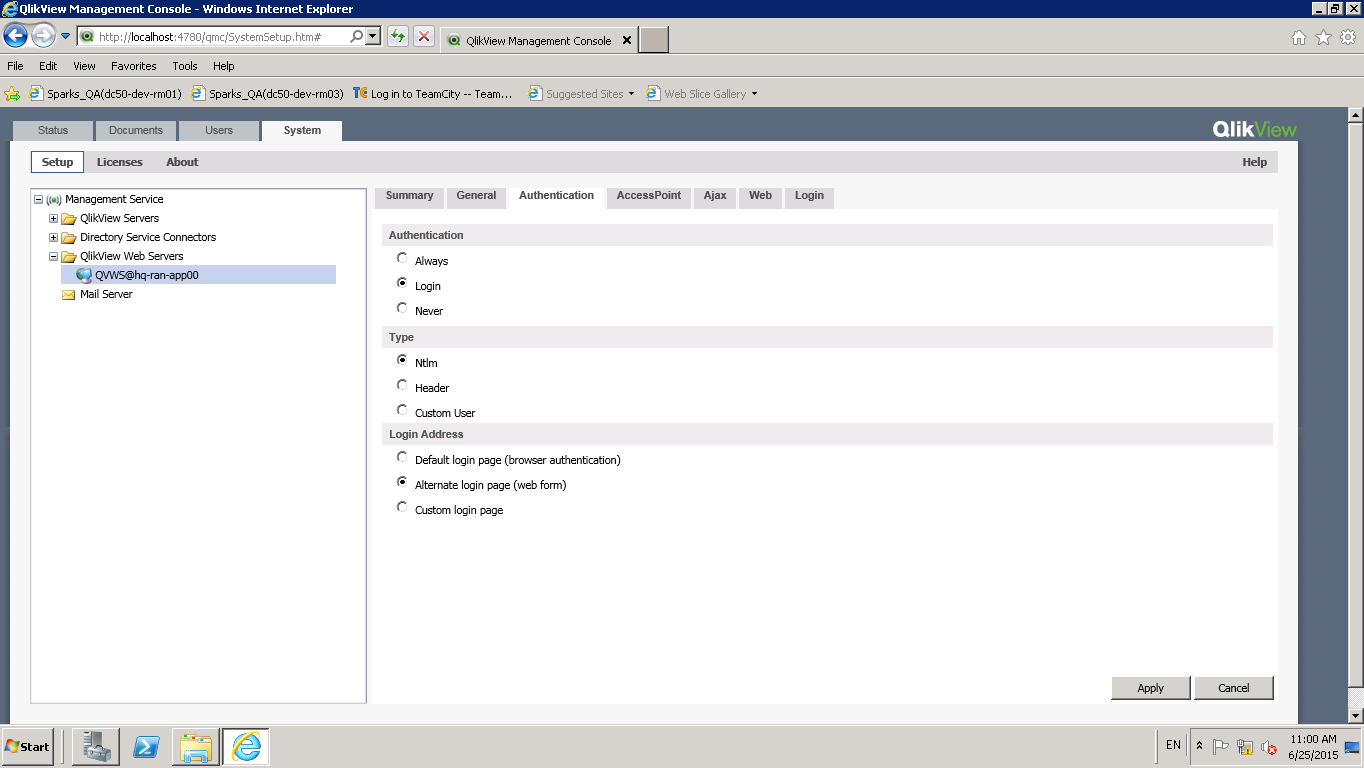Select Default login page (browser authentication)
Viewport: 1364px width, 768px height.
click(402, 457)
